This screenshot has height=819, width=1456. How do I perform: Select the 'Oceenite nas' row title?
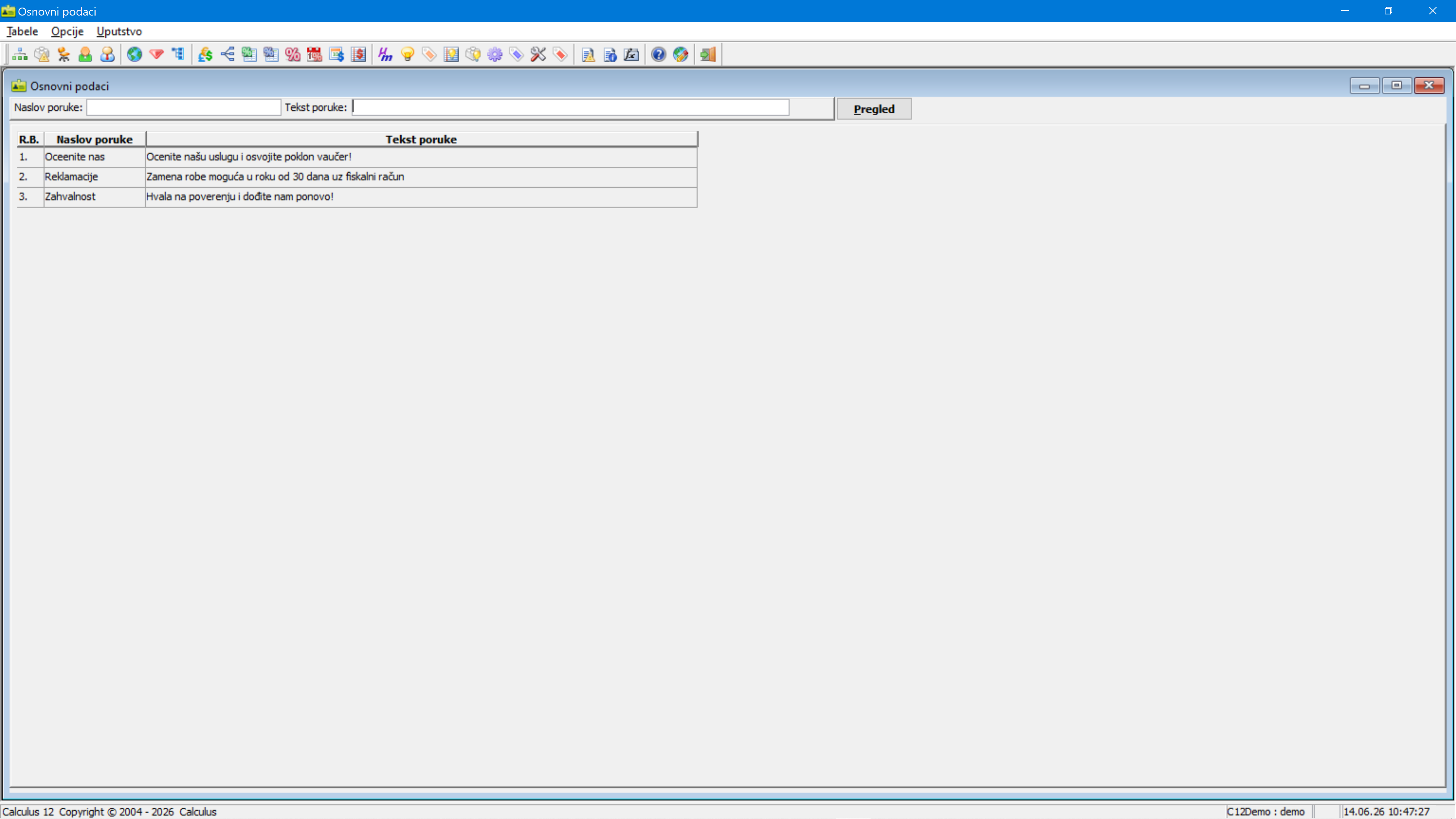[x=75, y=157]
